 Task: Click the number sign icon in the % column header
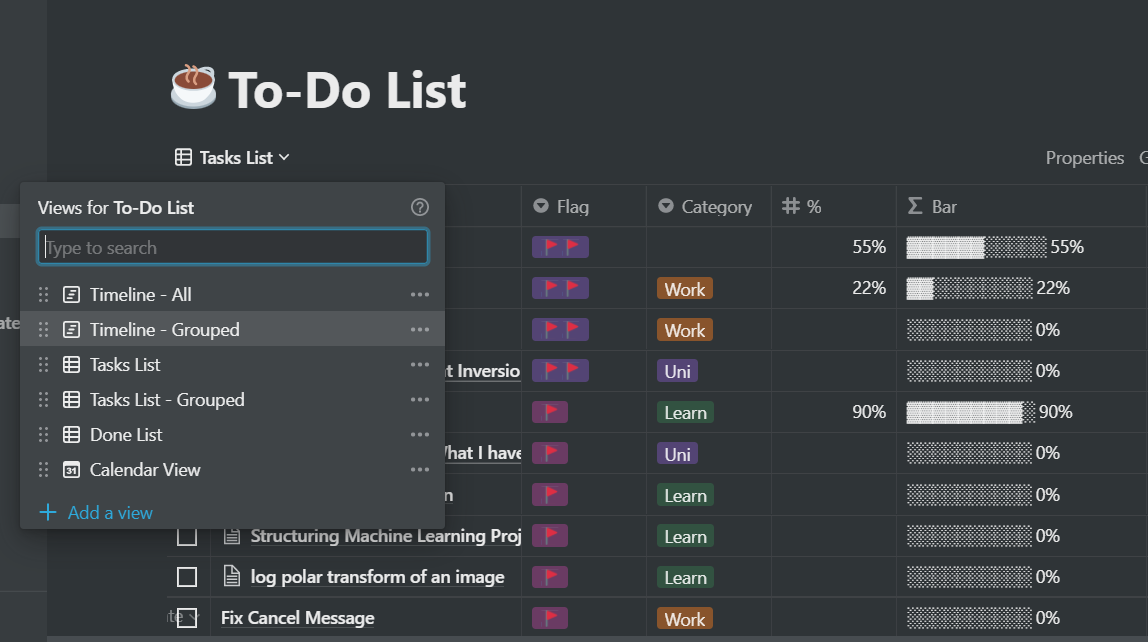(789, 206)
